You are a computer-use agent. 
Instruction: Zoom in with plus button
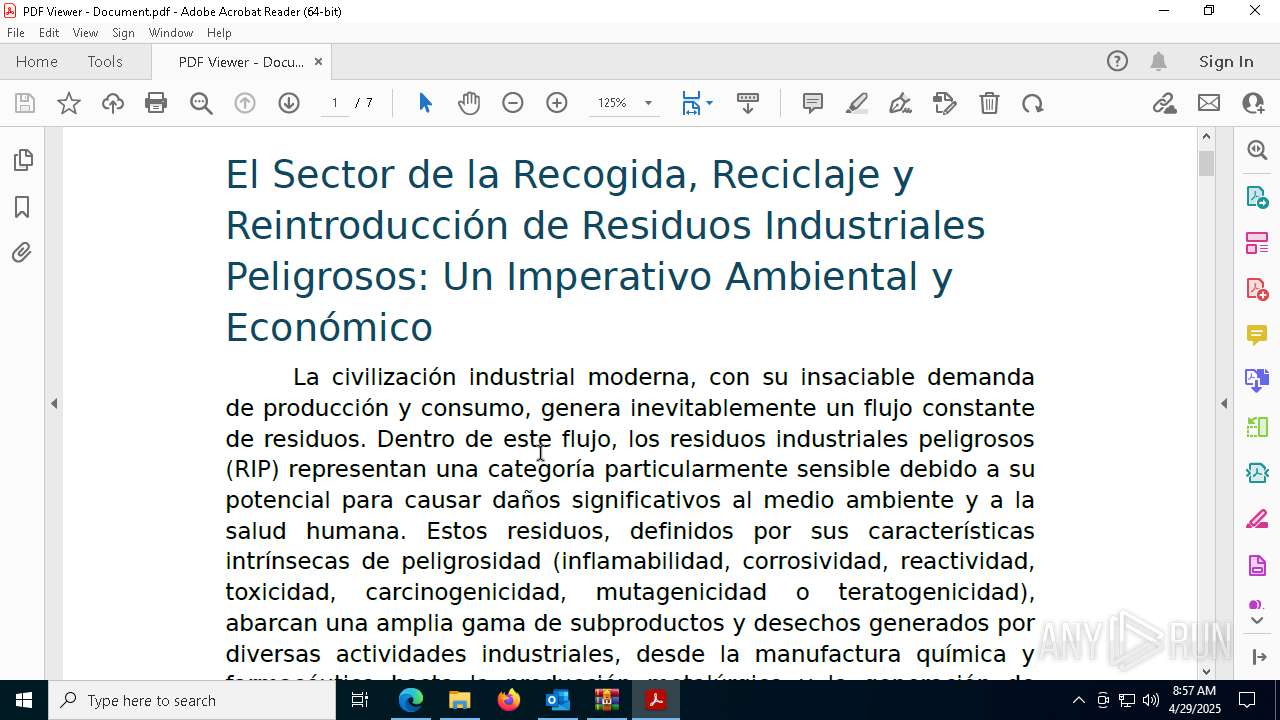[x=557, y=103]
